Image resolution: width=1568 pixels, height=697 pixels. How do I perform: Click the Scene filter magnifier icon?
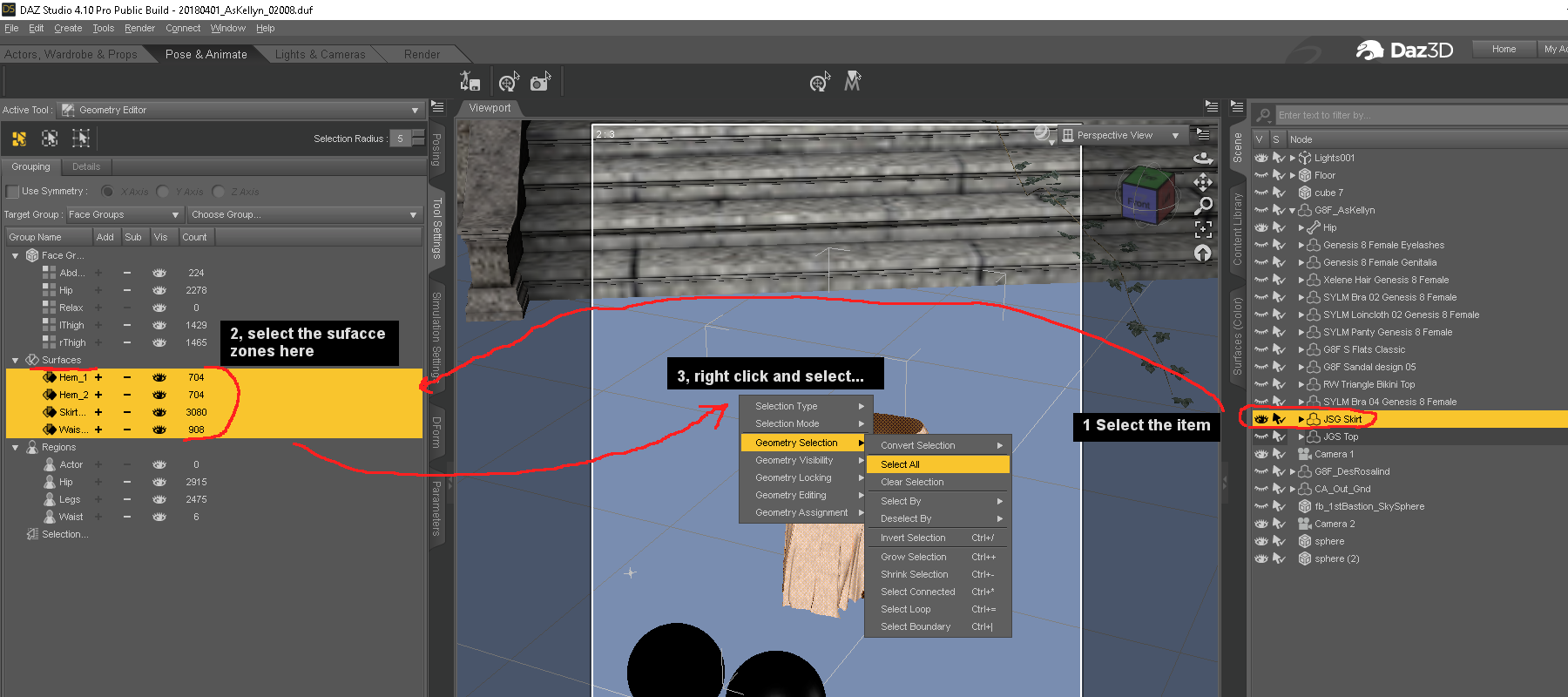1263,115
